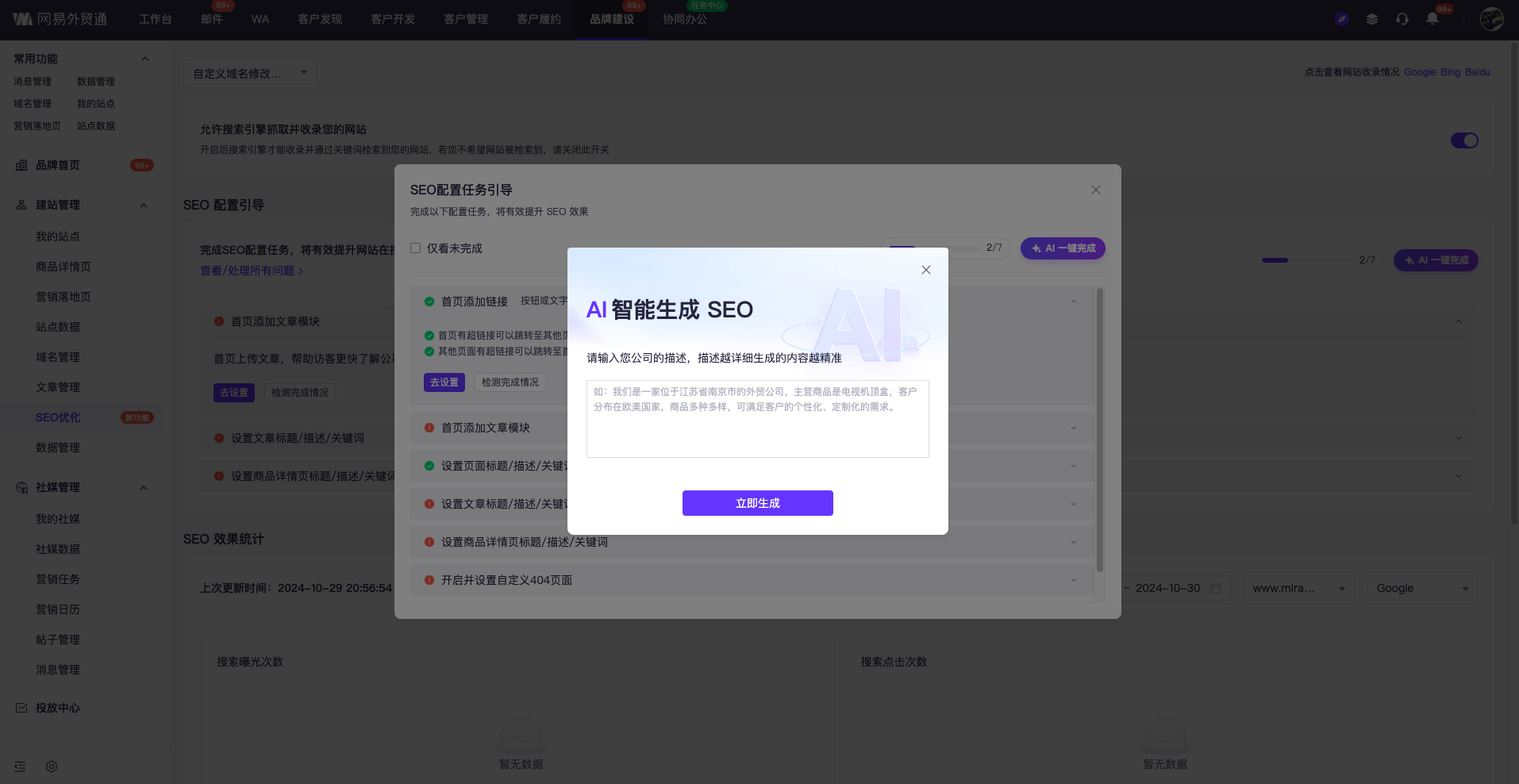Check the 仅看未完成 checkbox

point(415,248)
